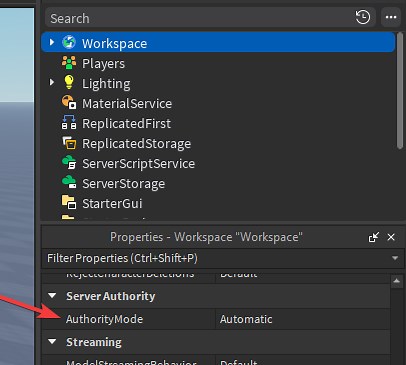This screenshot has width=406, height=365.
Task: Click the ServerStorage cloud icon
Action: (x=69, y=182)
